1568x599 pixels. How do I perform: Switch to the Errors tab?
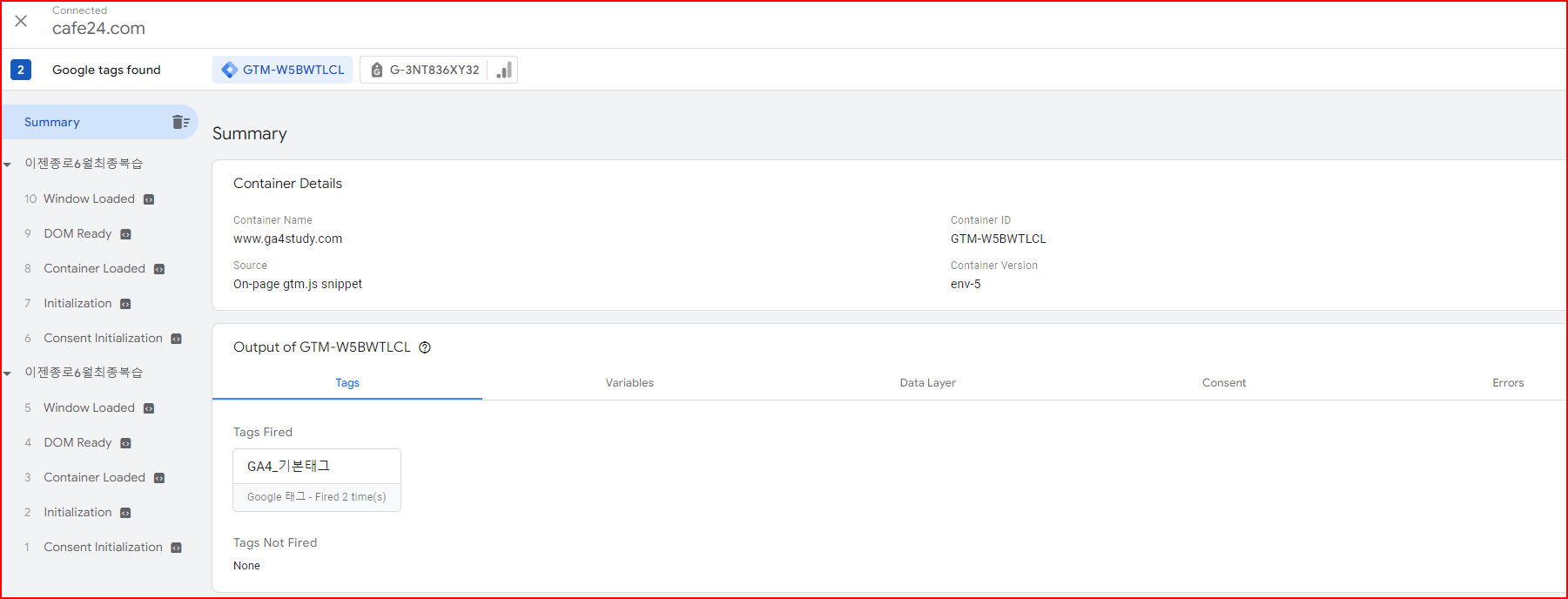click(1508, 383)
